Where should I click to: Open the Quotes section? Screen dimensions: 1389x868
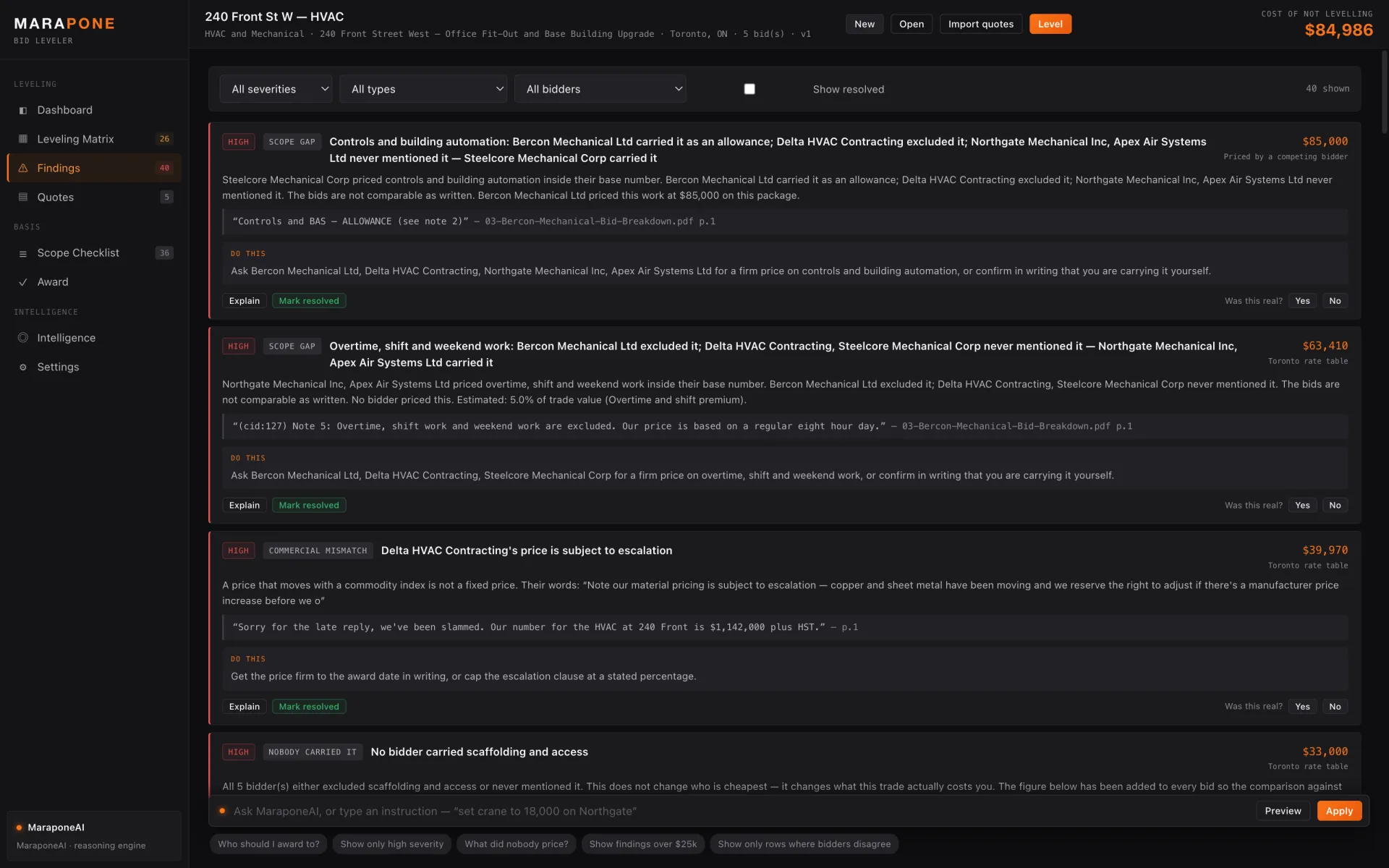point(94,197)
